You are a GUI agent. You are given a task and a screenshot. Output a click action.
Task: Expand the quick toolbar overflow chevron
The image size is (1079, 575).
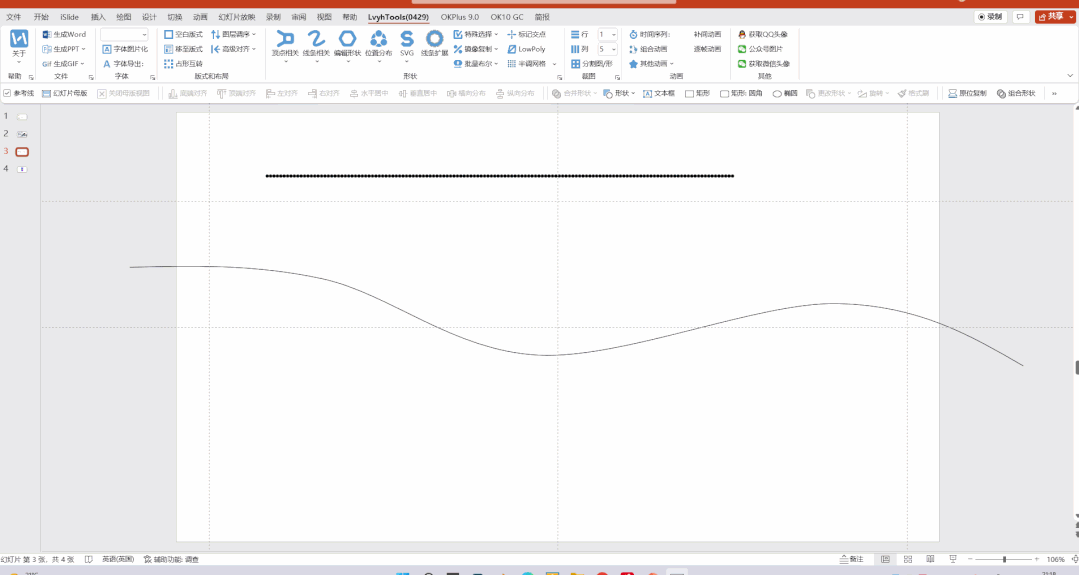(x=1054, y=94)
